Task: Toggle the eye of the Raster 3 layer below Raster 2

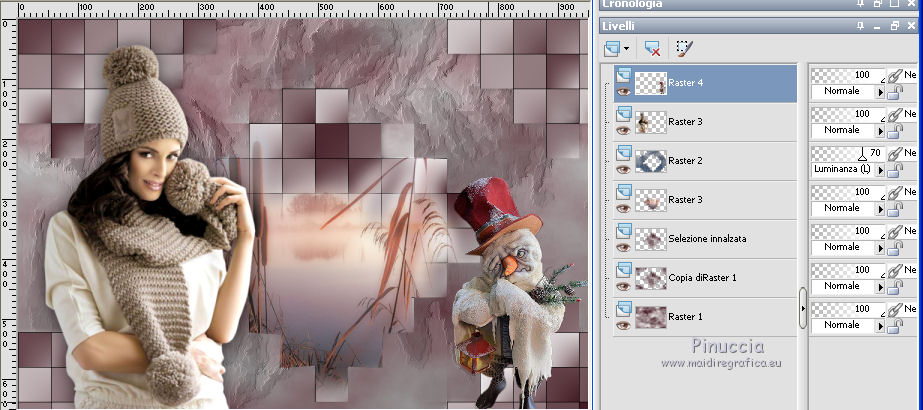Action: [623, 208]
